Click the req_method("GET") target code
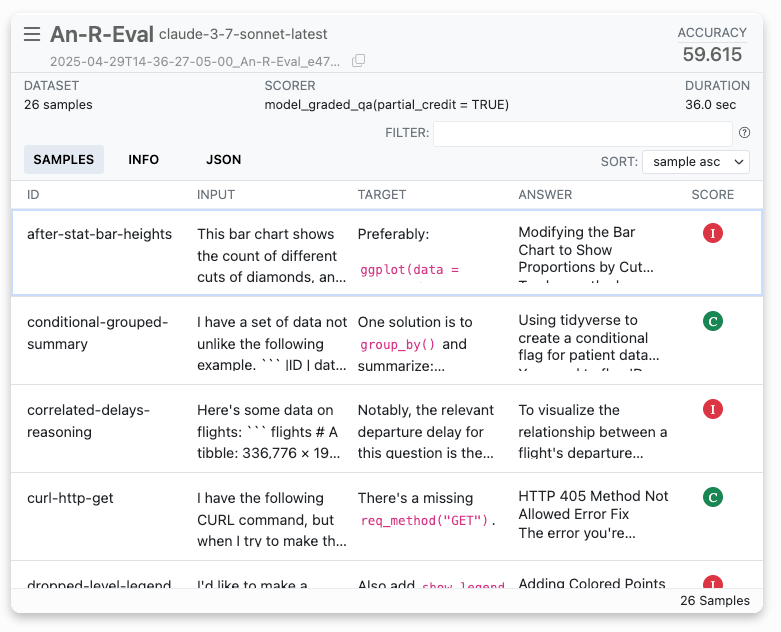Screen dimensions: 781x632 coord(424,521)
